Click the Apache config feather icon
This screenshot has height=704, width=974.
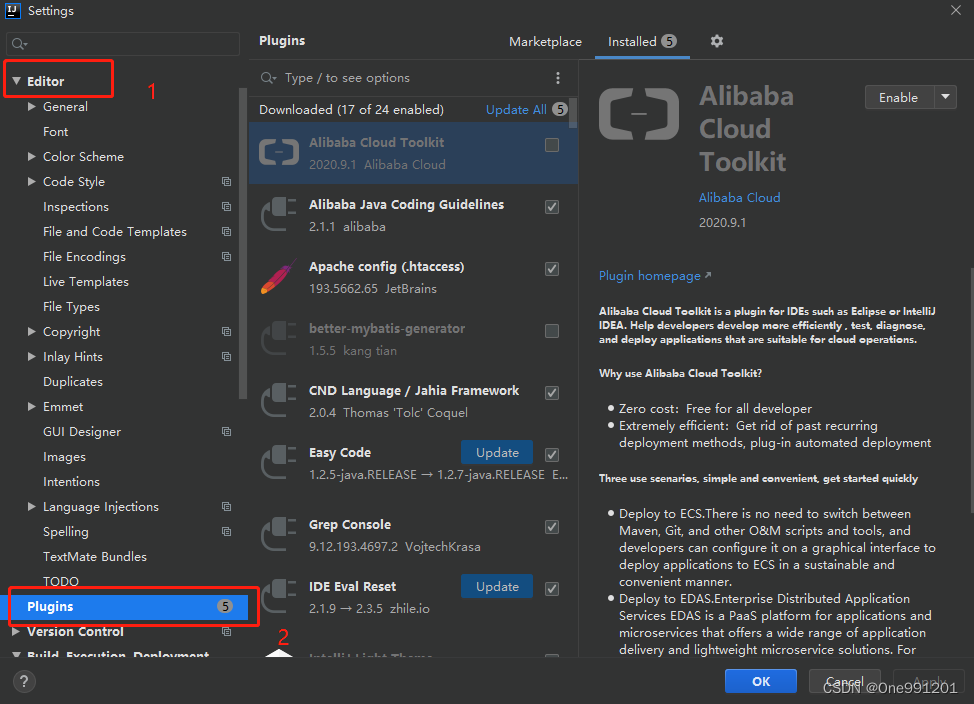click(278, 277)
